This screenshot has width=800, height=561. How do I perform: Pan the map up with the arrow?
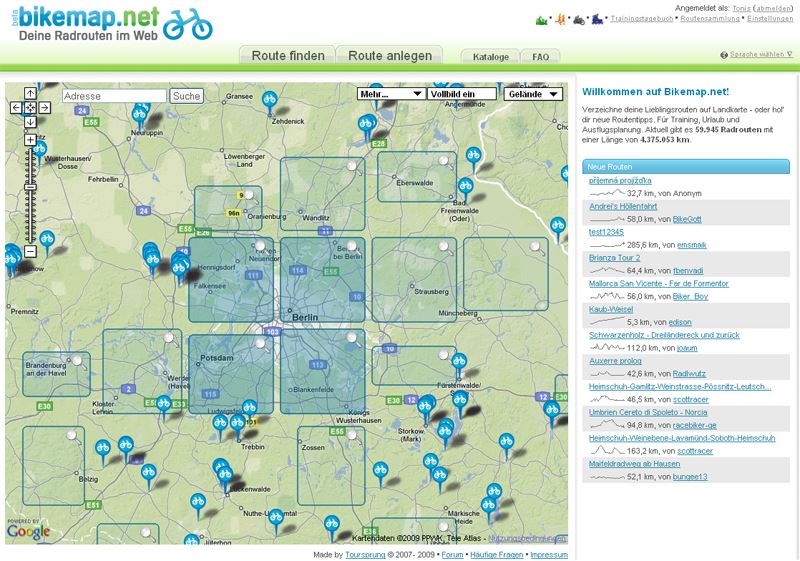[30, 93]
